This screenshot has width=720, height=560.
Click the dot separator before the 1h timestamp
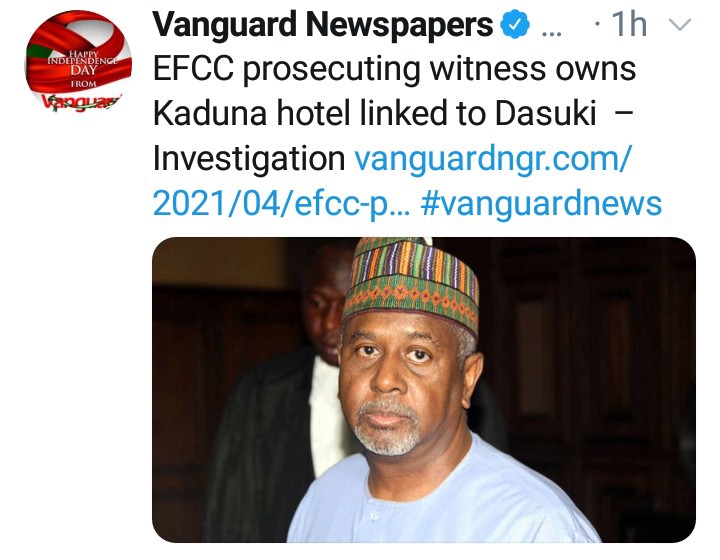(x=597, y=25)
